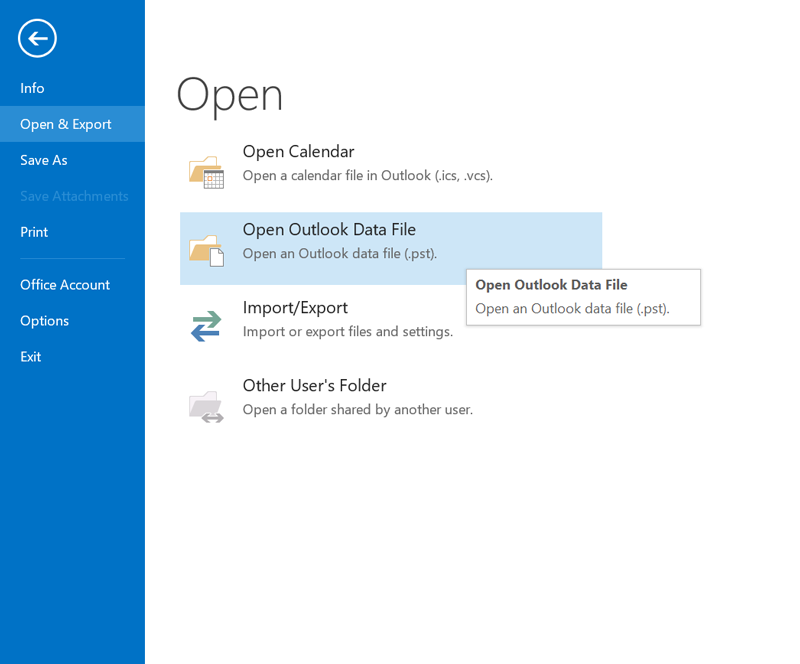Click the Import/Export title

[x=295, y=308]
